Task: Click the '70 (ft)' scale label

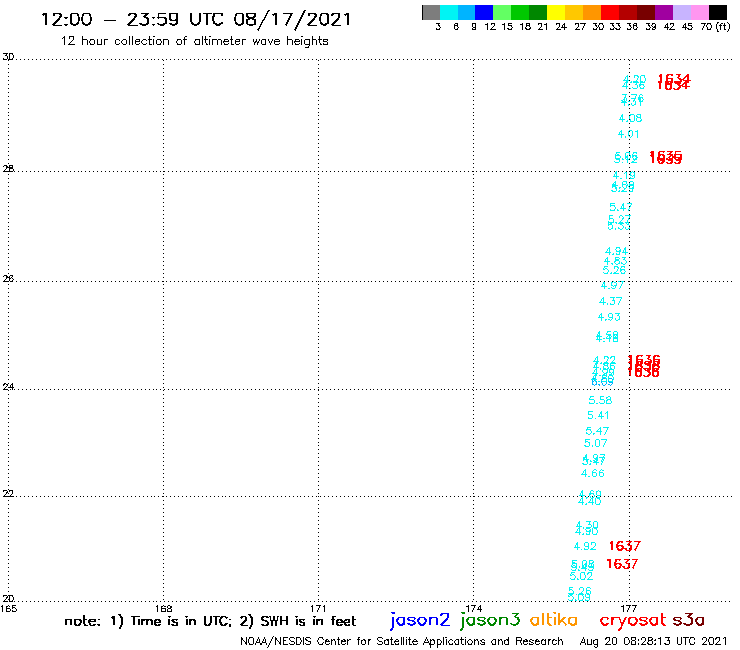Action: click(x=715, y=27)
